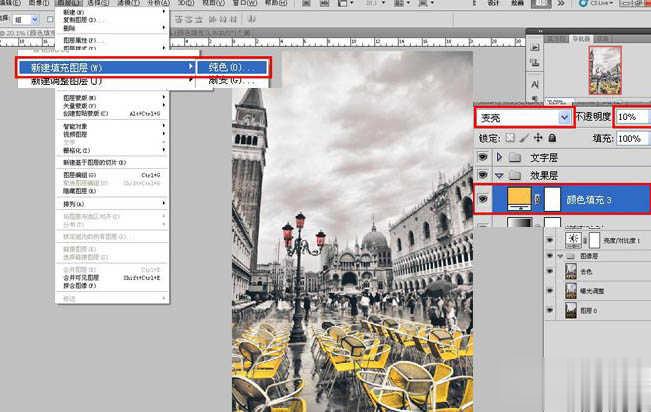Click the lock transparent pixels icon

pos(511,138)
